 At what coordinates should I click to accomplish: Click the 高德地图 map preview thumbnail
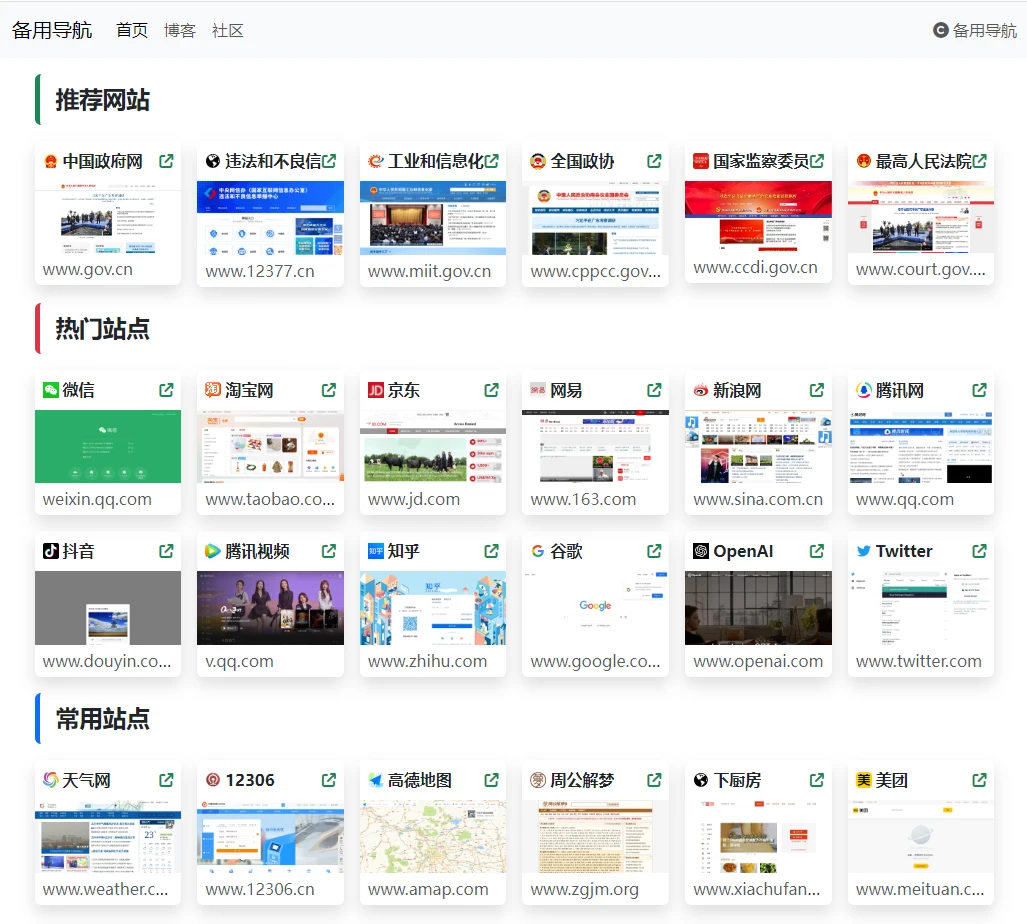click(433, 836)
